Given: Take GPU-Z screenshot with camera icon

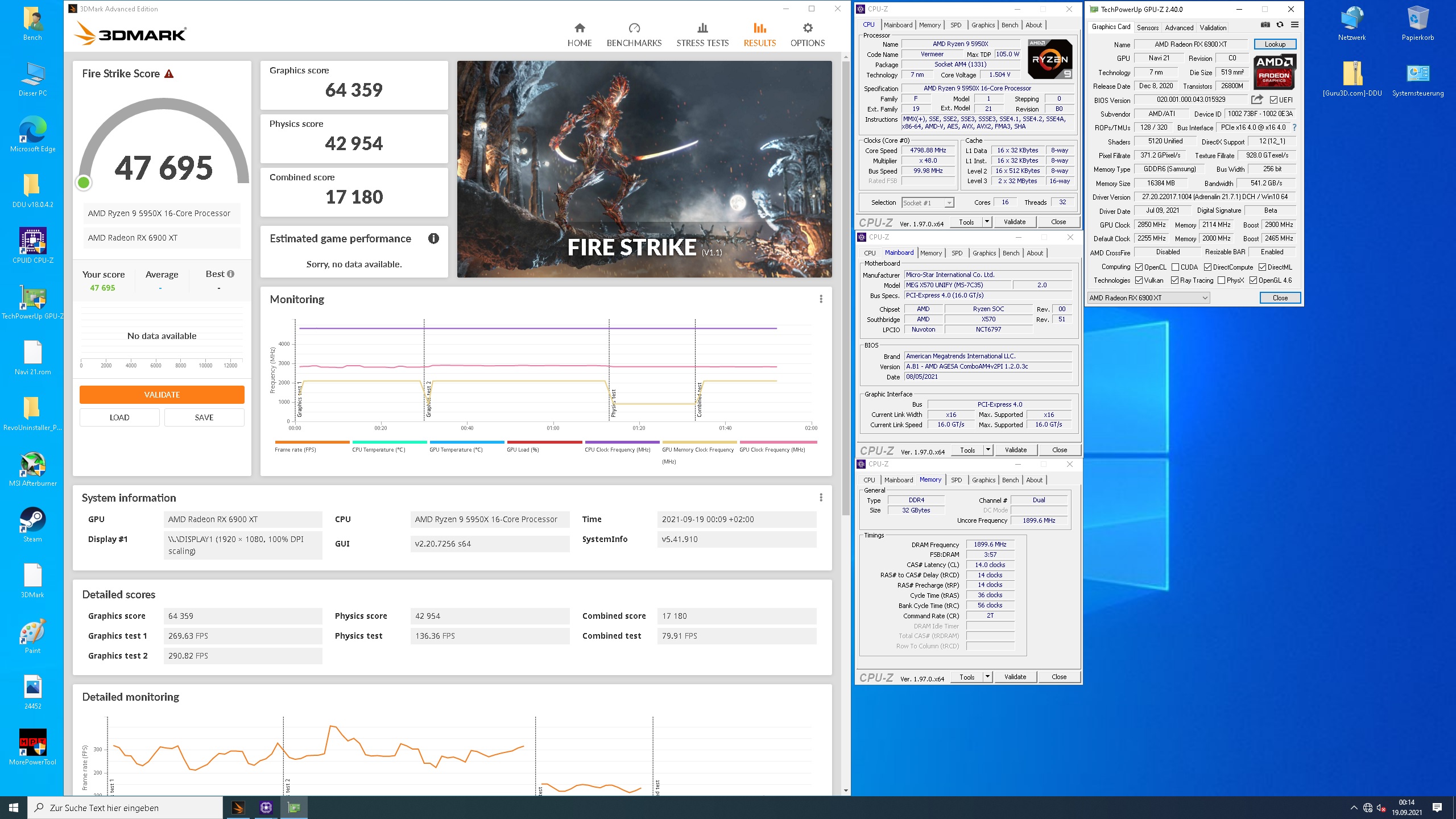Looking at the screenshot, I should [x=1265, y=25].
